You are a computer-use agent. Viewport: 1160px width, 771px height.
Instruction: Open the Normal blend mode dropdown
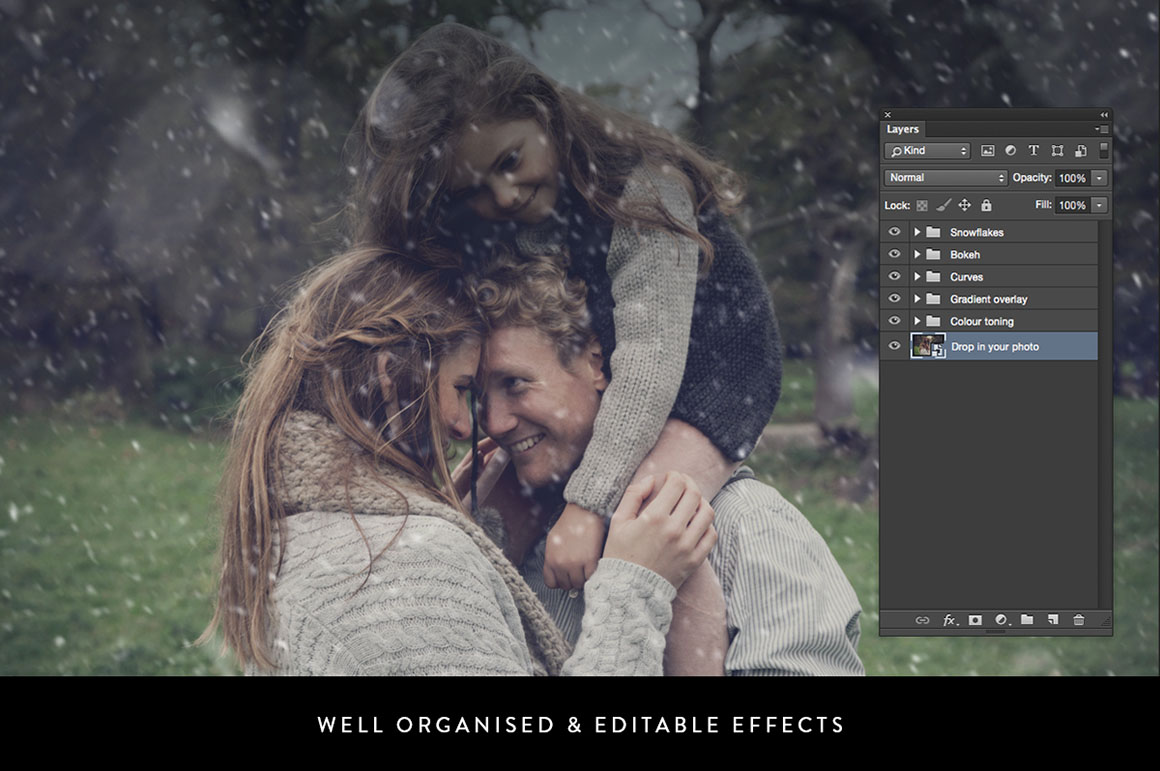click(945, 178)
